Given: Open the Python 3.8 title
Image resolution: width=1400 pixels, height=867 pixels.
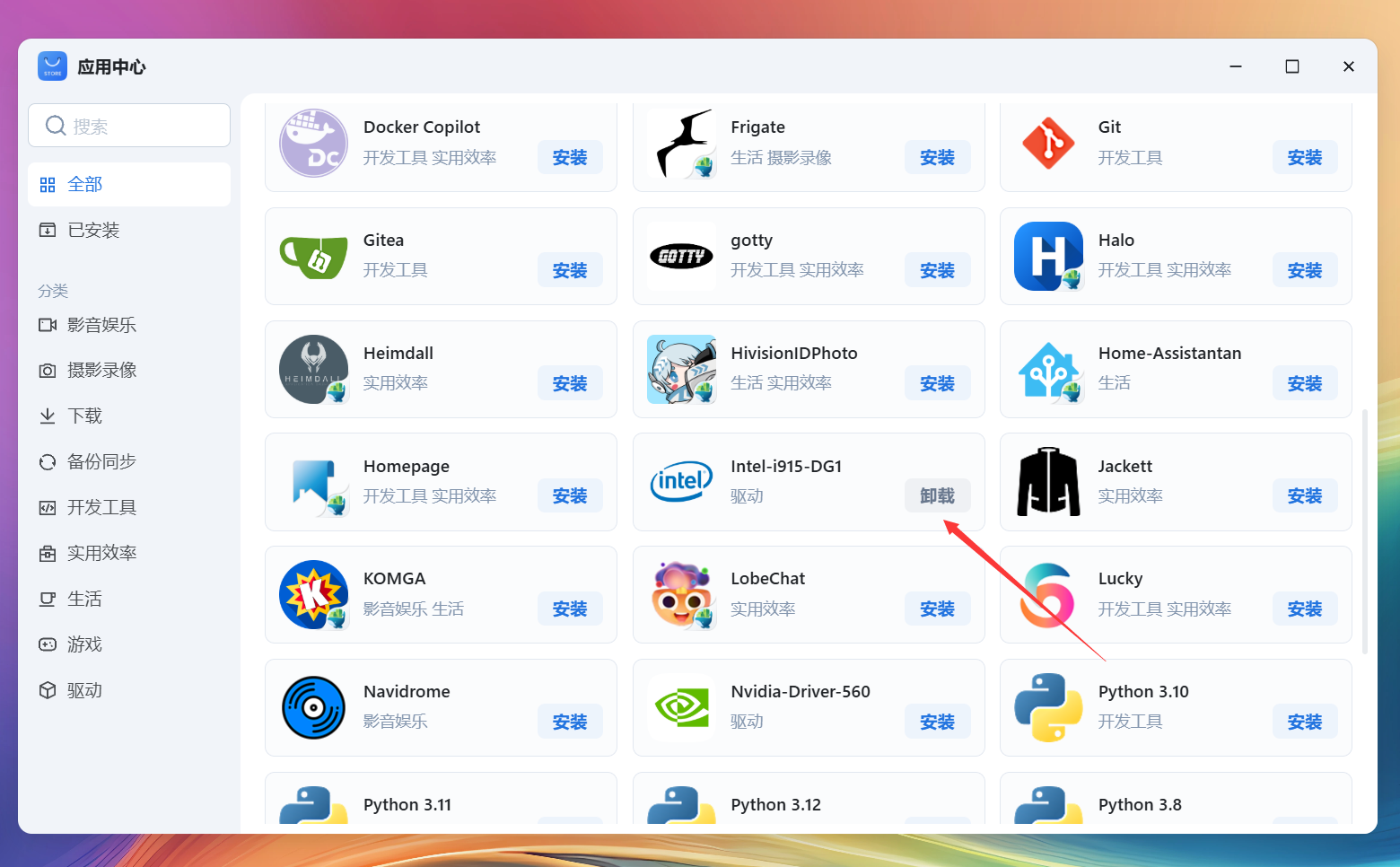Looking at the screenshot, I should click(x=1140, y=805).
